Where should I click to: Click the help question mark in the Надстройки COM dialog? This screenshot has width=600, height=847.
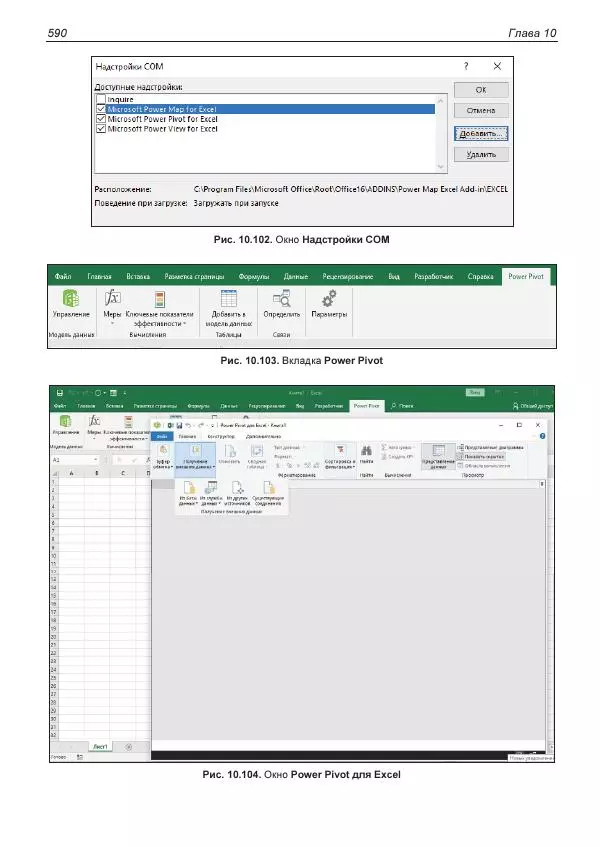(466, 66)
